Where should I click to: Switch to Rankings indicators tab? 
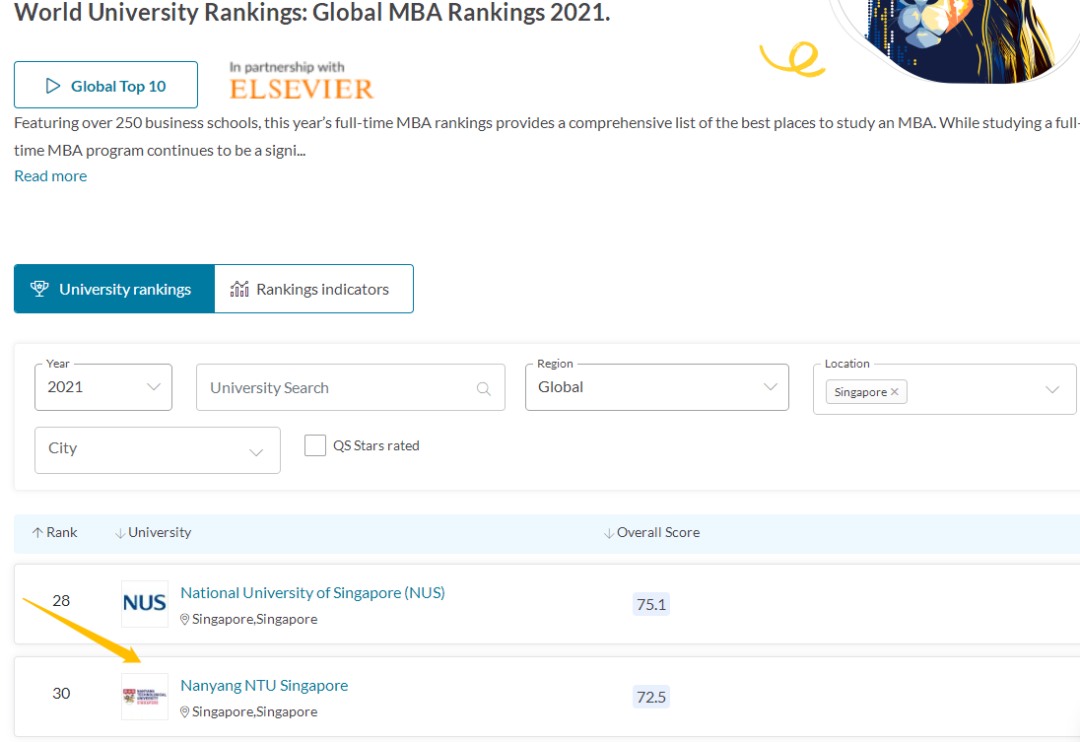pyautogui.click(x=313, y=289)
